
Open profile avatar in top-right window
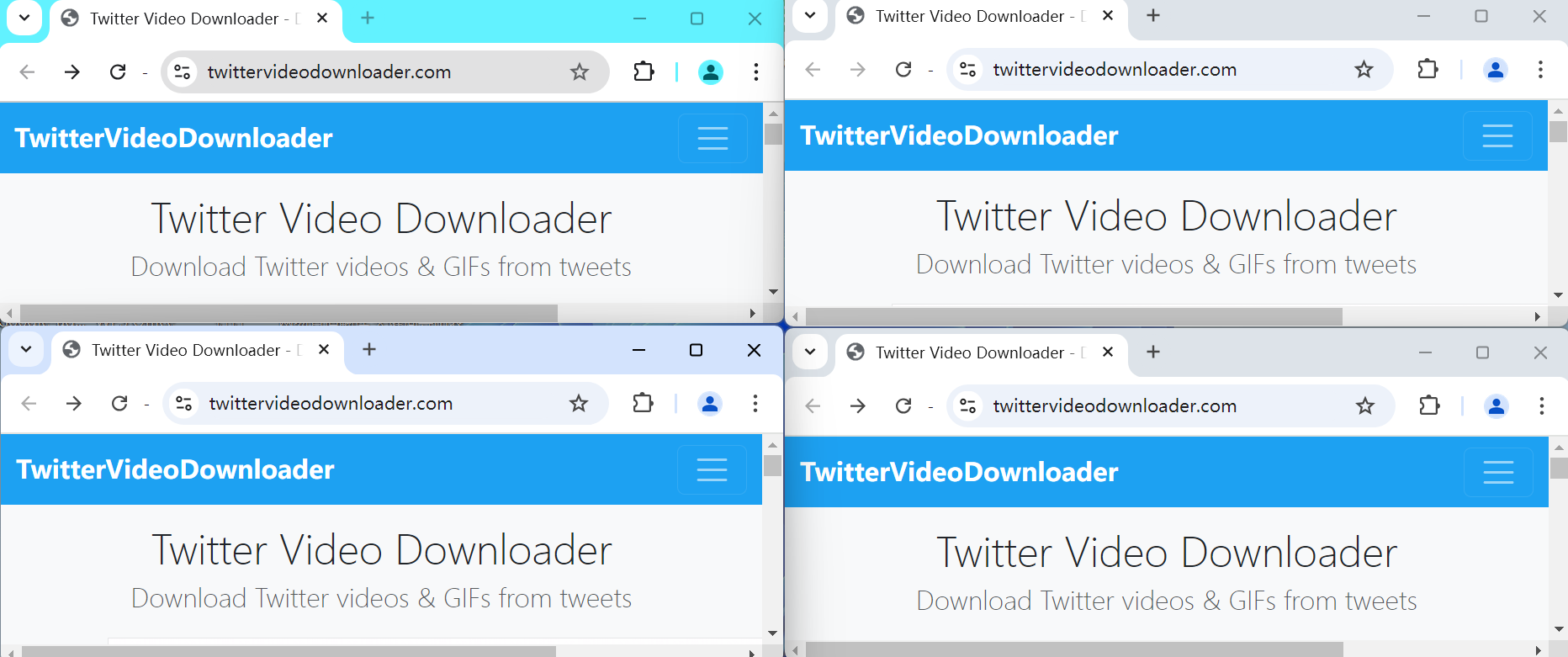tap(1496, 70)
